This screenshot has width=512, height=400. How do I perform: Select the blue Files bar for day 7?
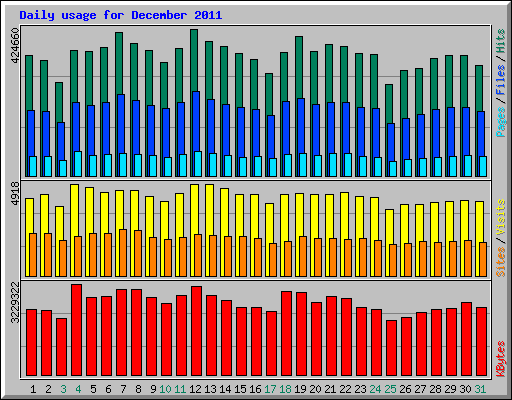(121, 123)
